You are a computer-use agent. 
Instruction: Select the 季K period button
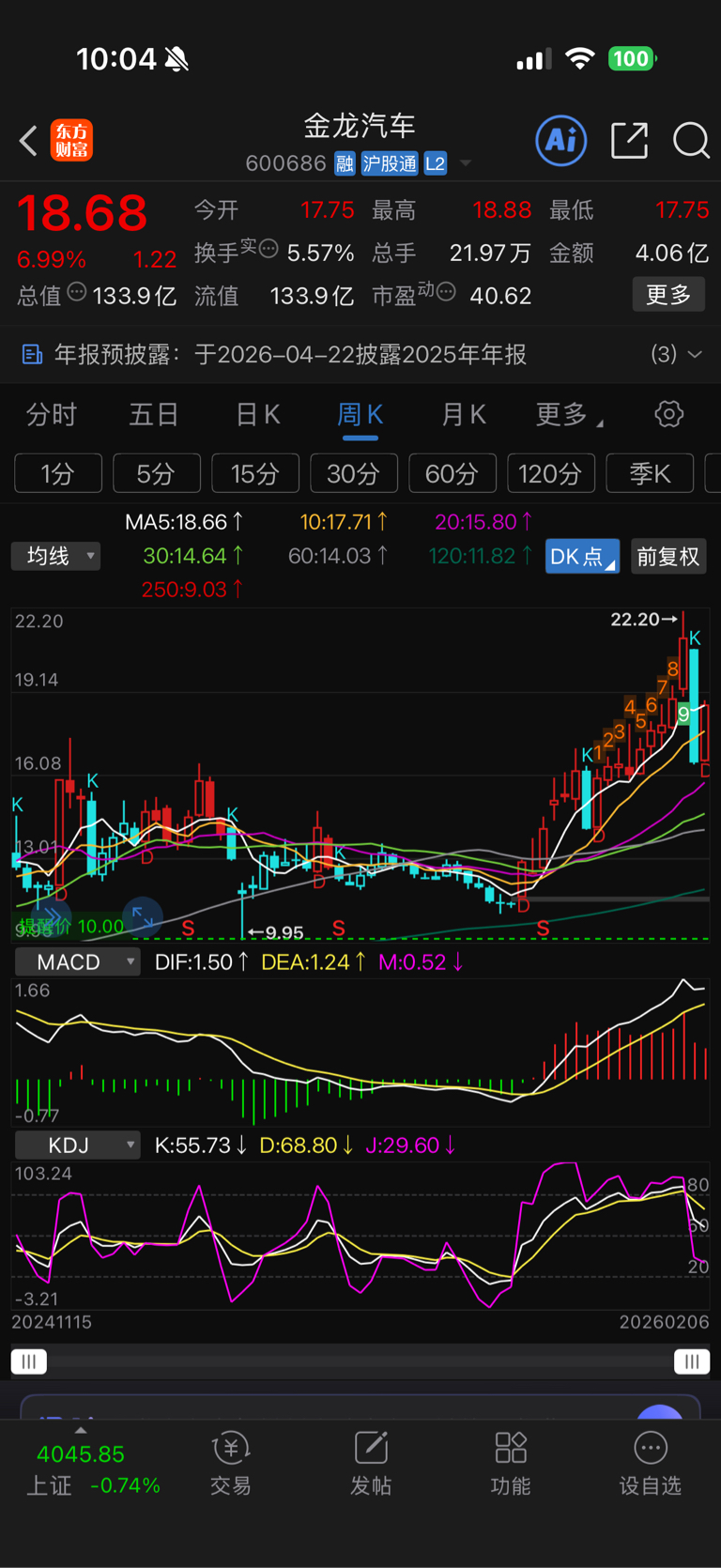650,473
